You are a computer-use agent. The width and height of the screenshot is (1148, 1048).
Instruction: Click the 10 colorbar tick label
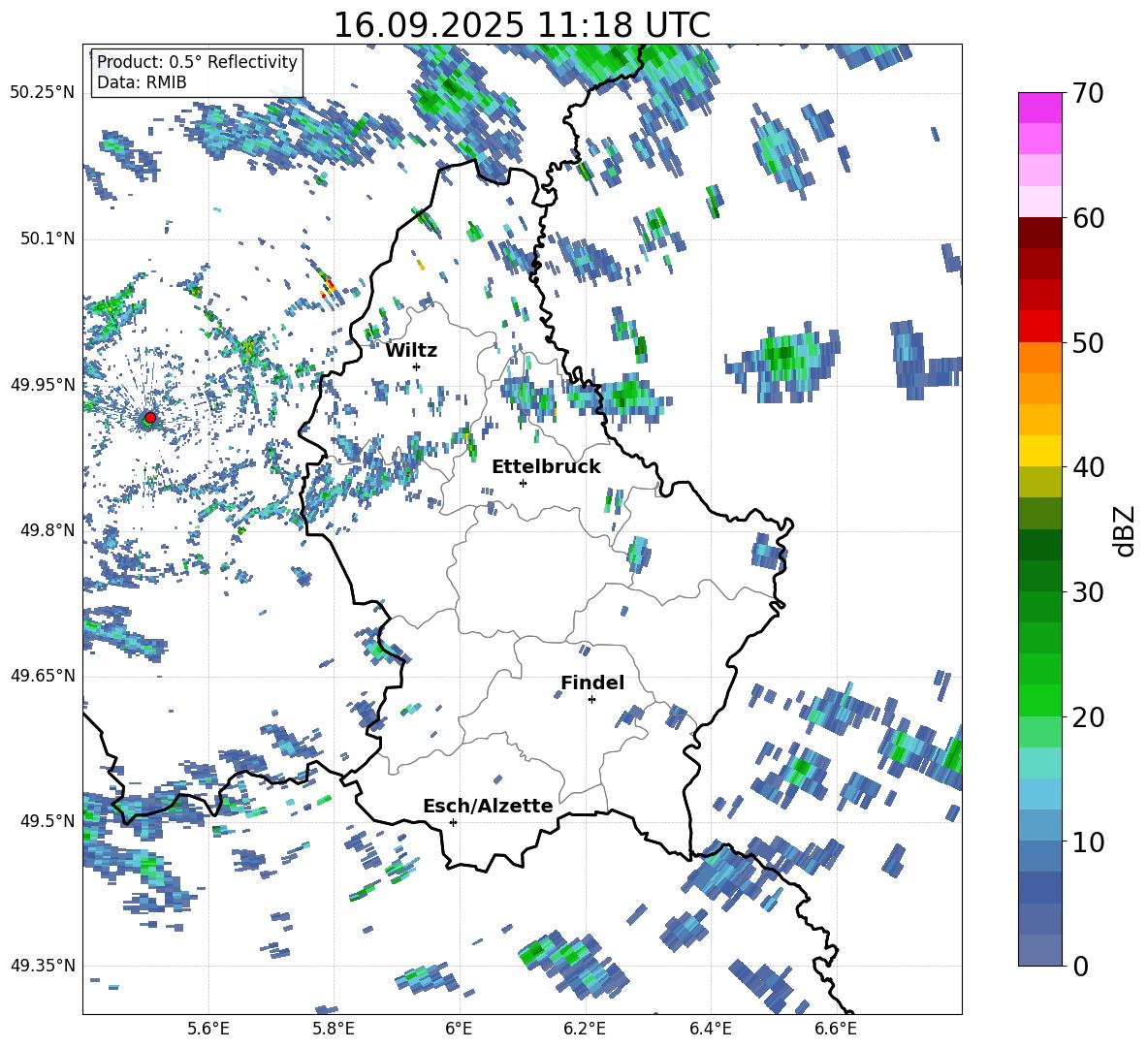coord(1088,842)
